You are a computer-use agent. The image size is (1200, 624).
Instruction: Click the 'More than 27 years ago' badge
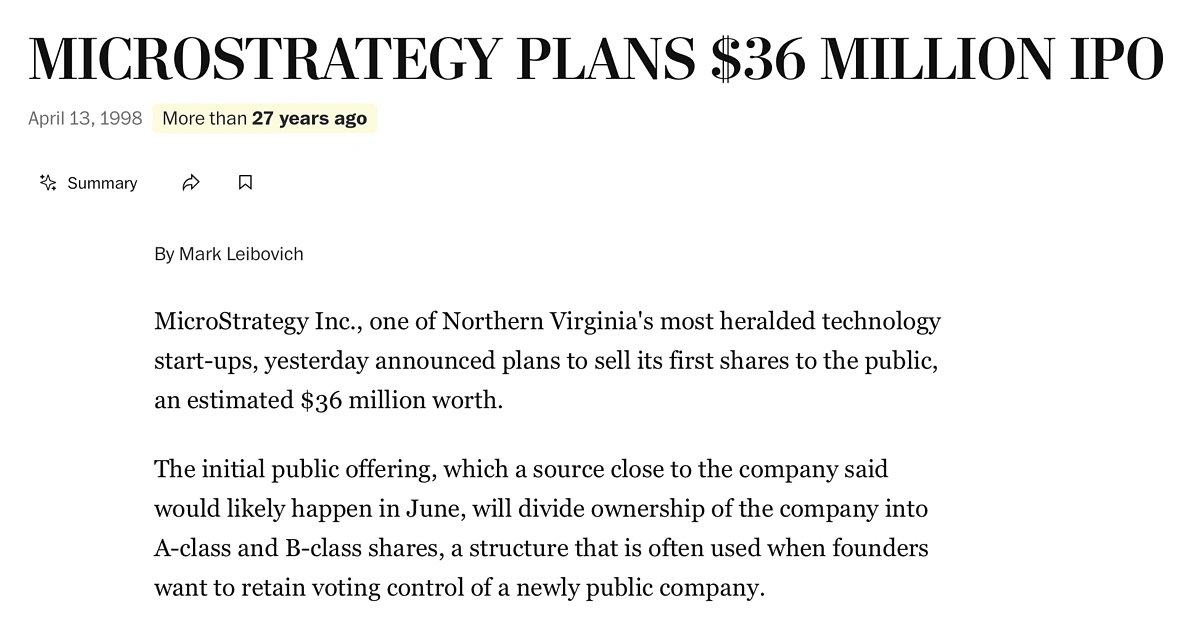coord(265,118)
